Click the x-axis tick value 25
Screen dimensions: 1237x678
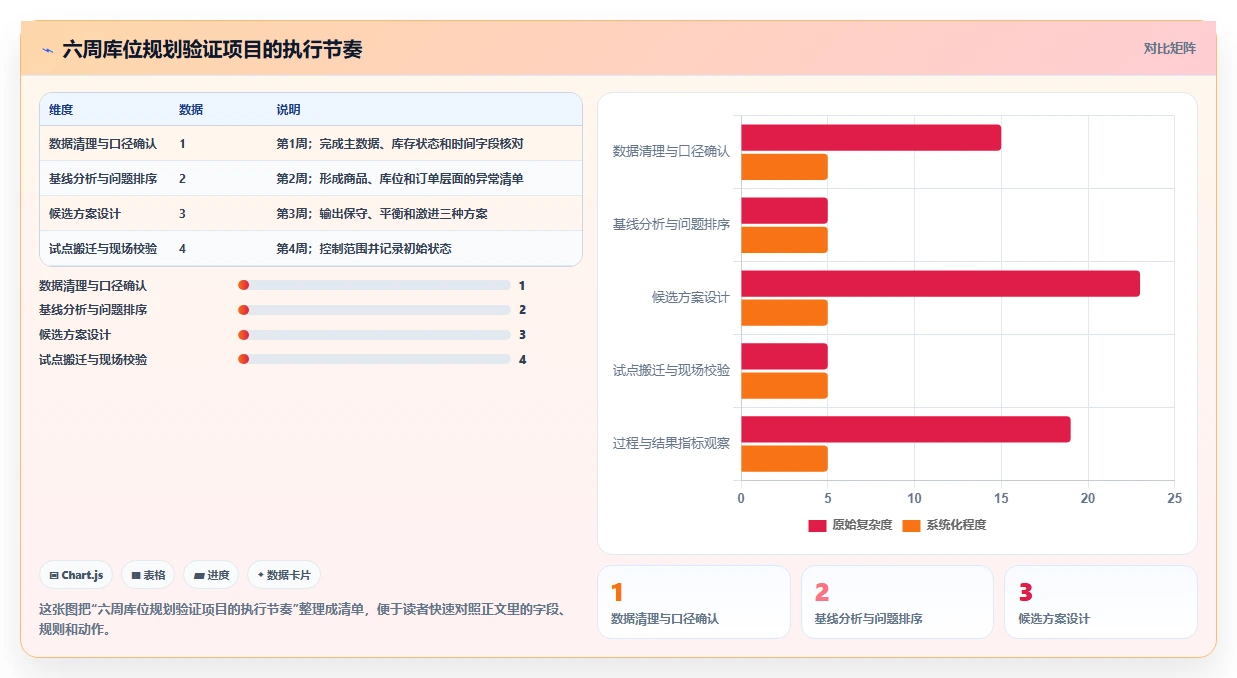pyautogui.click(x=1175, y=498)
